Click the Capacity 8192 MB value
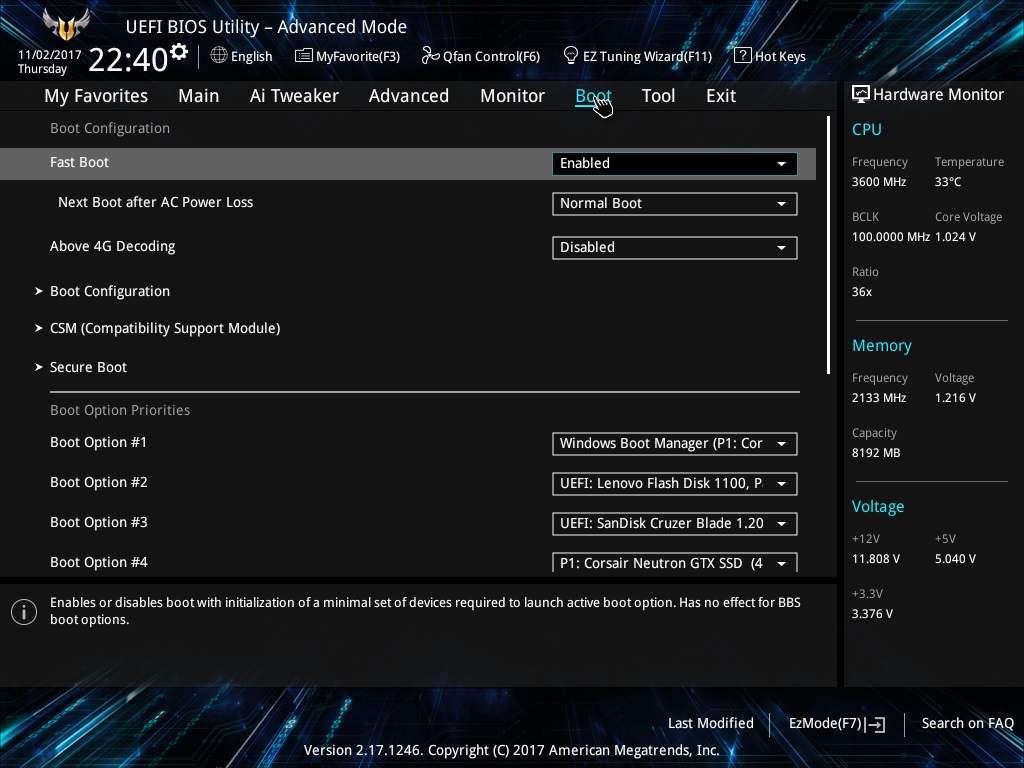The image size is (1024, 768). [876, 453]
